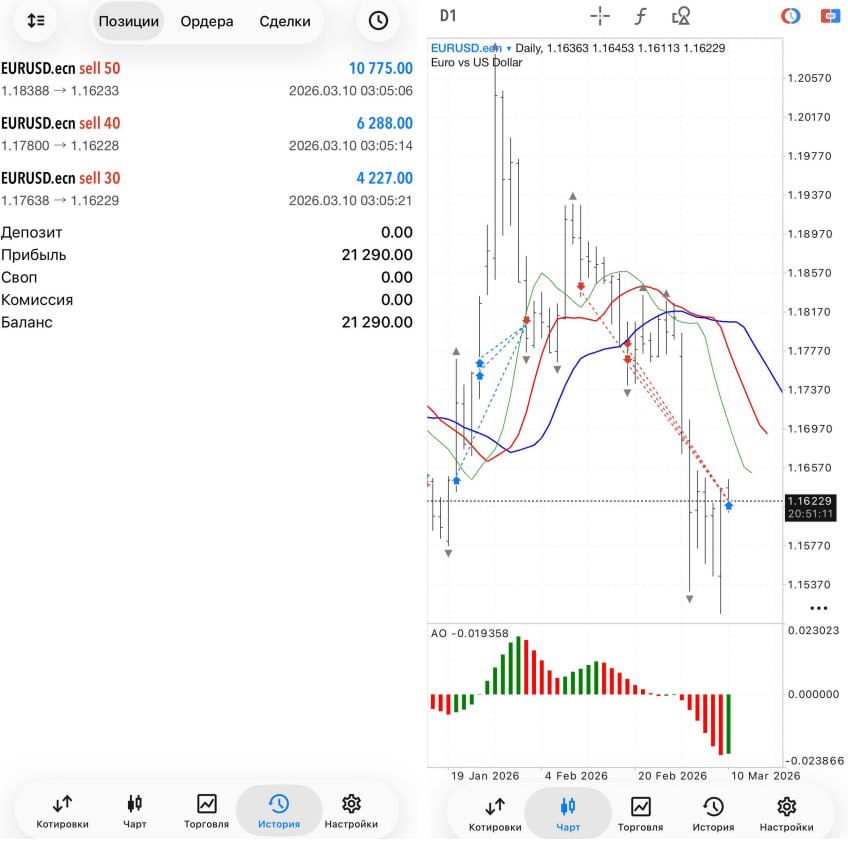Open the EURUSD.ecn sell 40 position
Screen dimensions: 848x849
click(x=206, y=134)
